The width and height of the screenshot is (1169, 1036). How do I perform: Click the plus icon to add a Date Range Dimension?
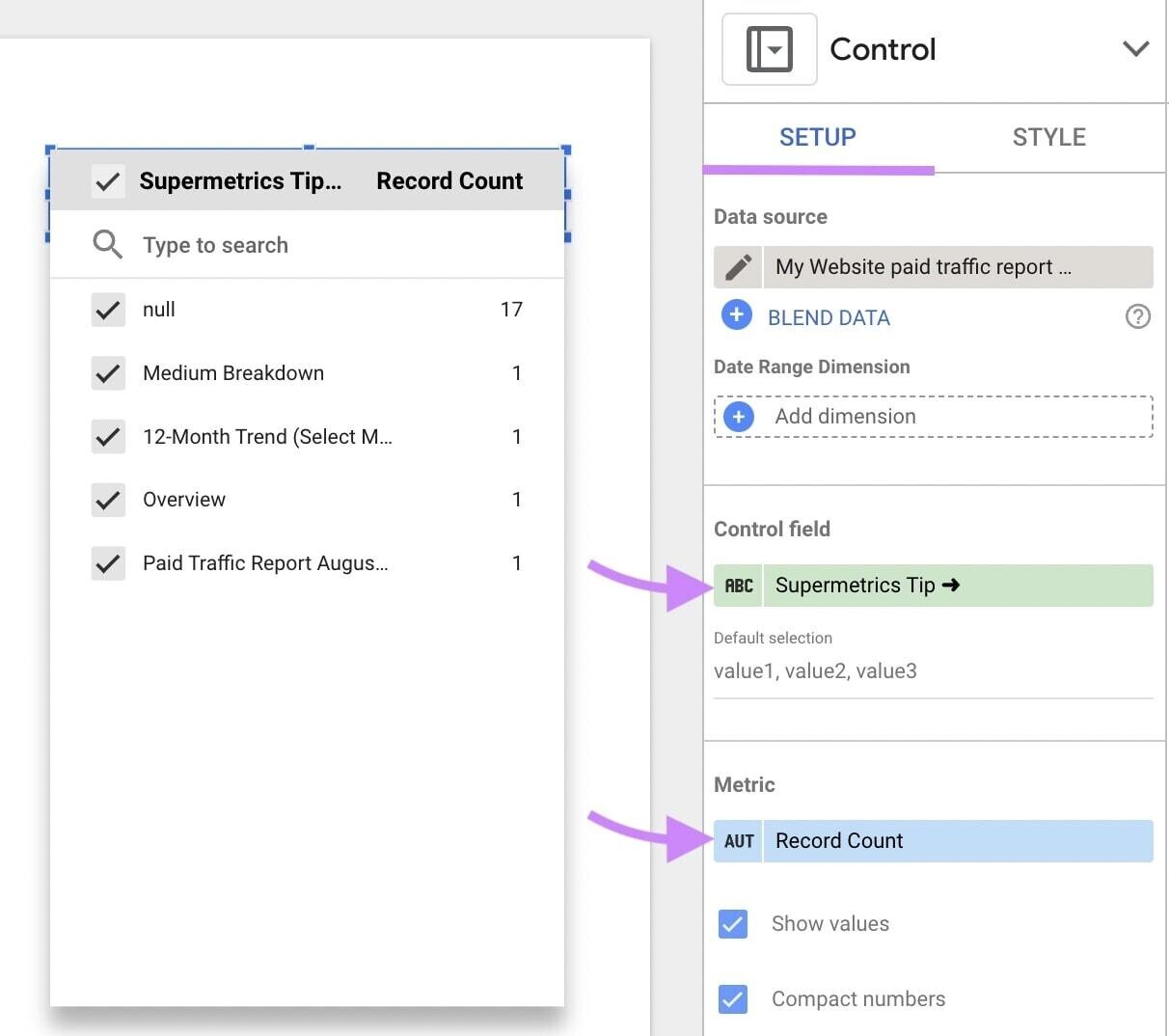pyautogui.click(x=738, y=416)
